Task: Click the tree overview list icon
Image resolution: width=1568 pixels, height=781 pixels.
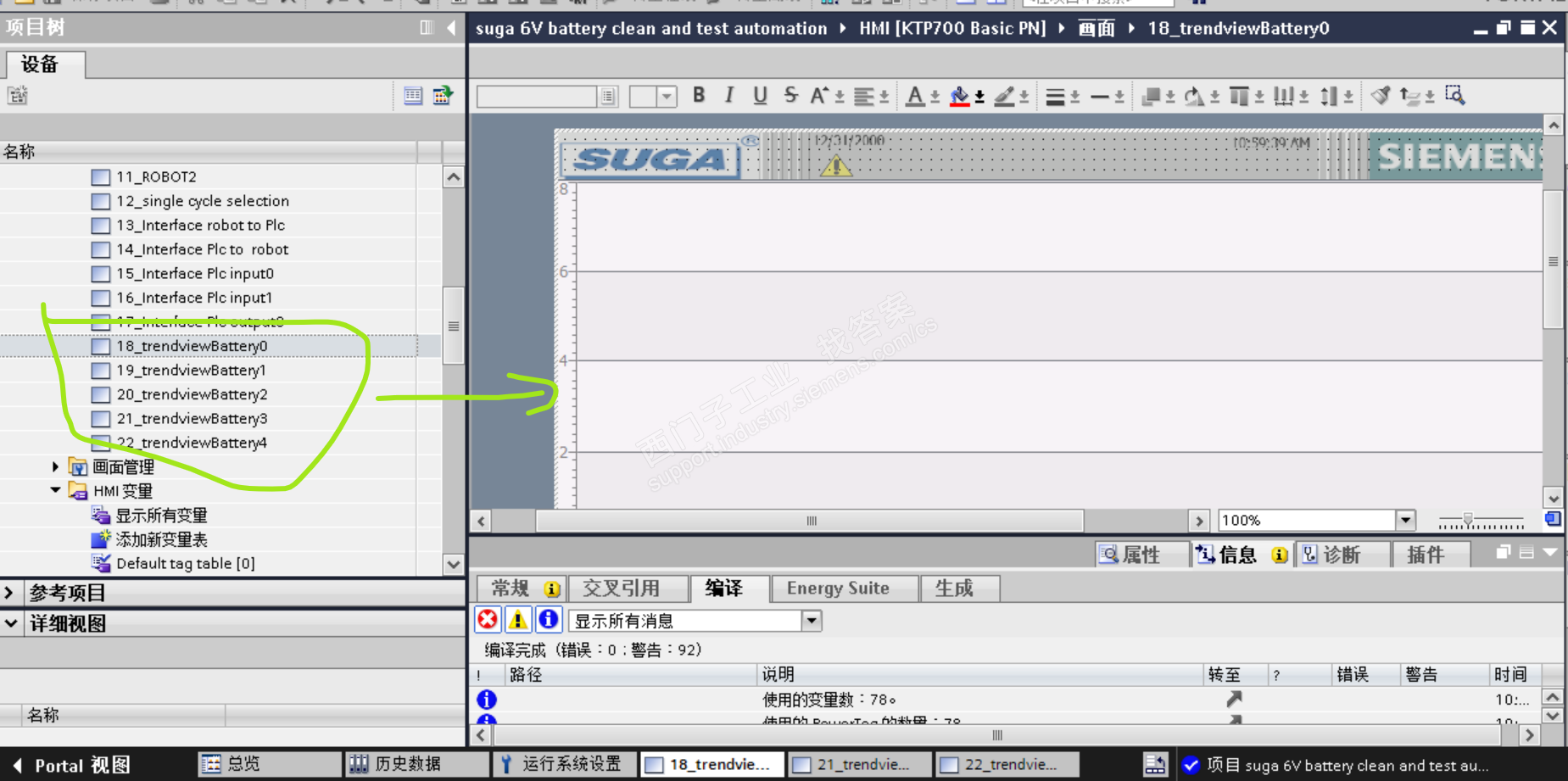Action: point(413,96)
